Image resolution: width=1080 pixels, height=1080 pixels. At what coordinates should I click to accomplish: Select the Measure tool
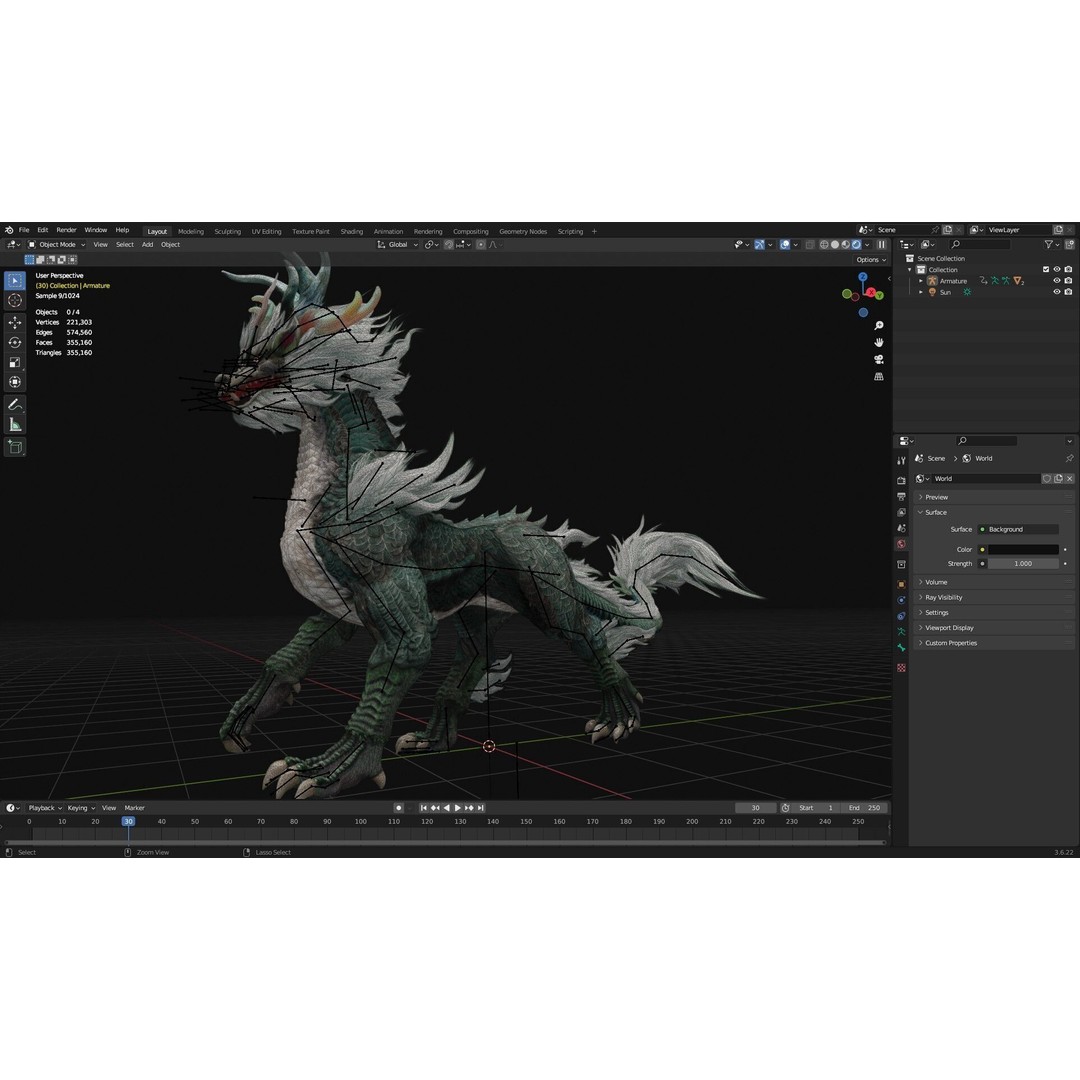[15, 425]
